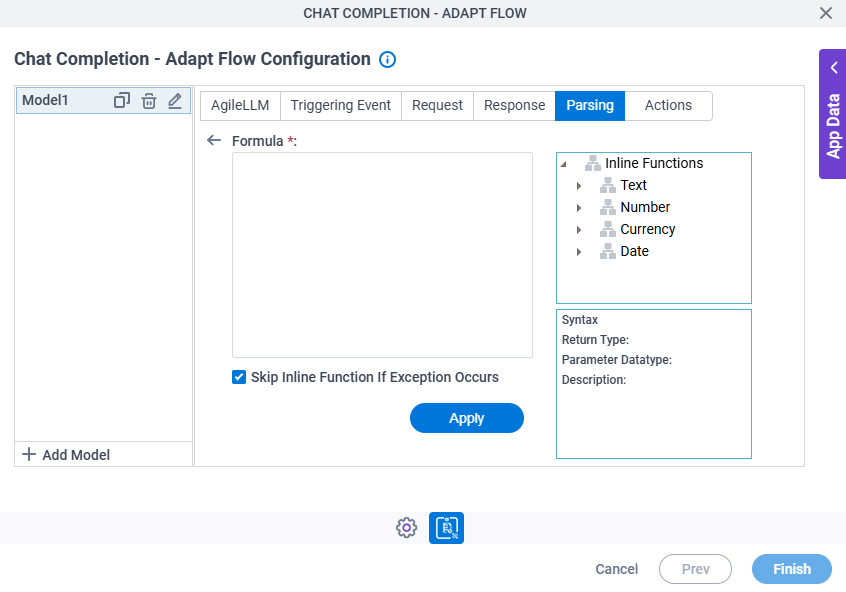Click the Currency category folder icon
The width and height of the screenshot is (846, 592).
[608, 229]
